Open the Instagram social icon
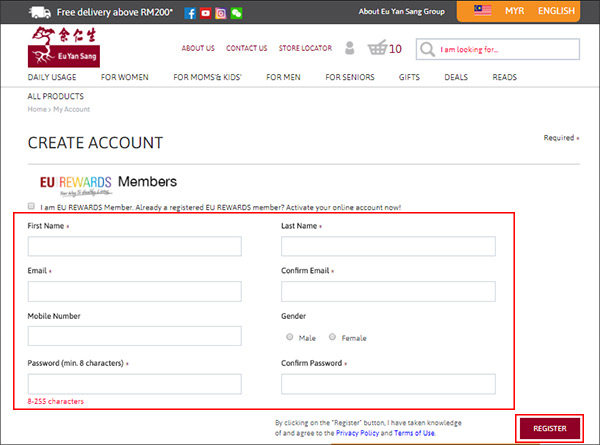The width and height of the screenshot is (600, 445). [221, 13]
